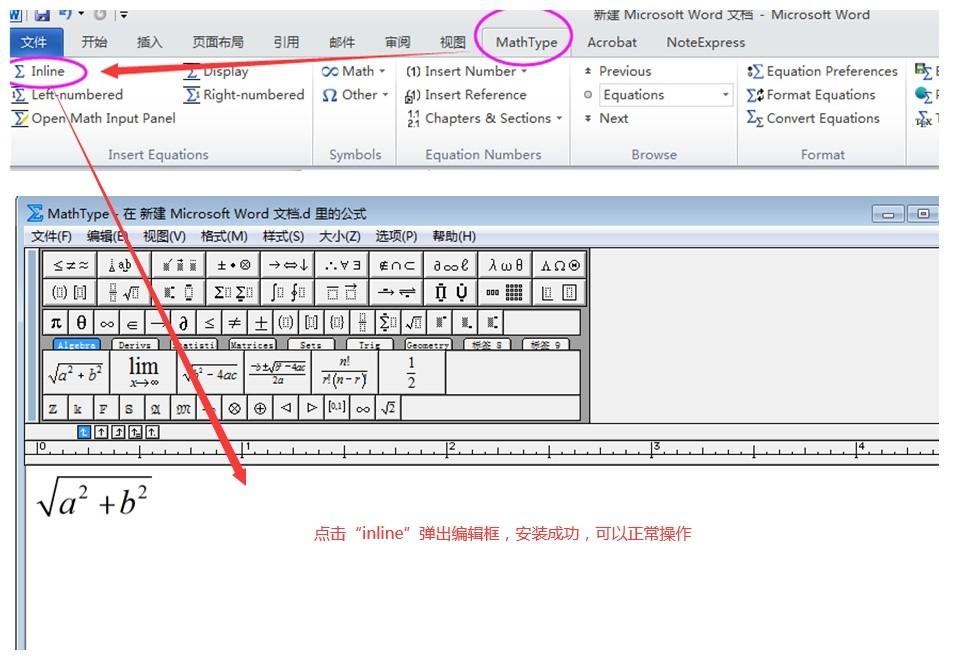Insert pi symbol from small bar
Screen dimensions: 978x672
56,323
